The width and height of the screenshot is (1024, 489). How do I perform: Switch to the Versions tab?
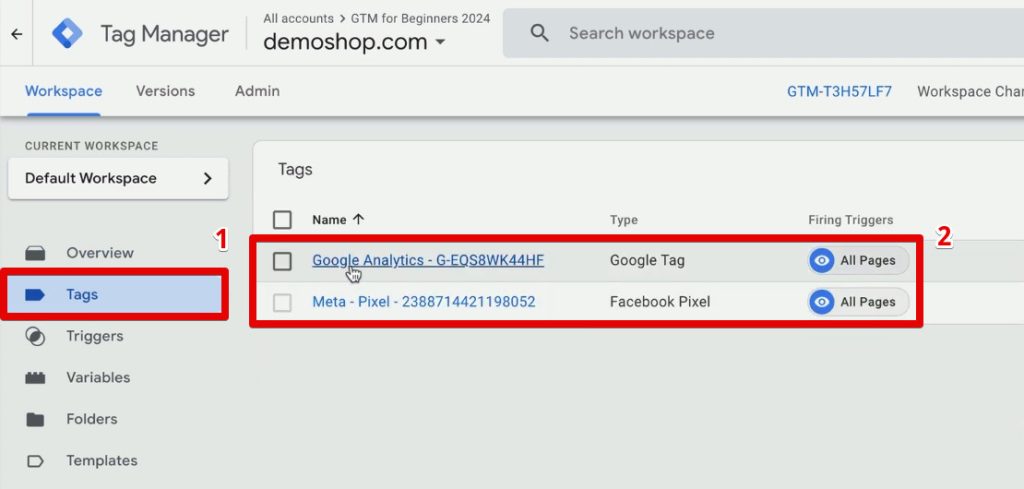click(x=165, y=91)
